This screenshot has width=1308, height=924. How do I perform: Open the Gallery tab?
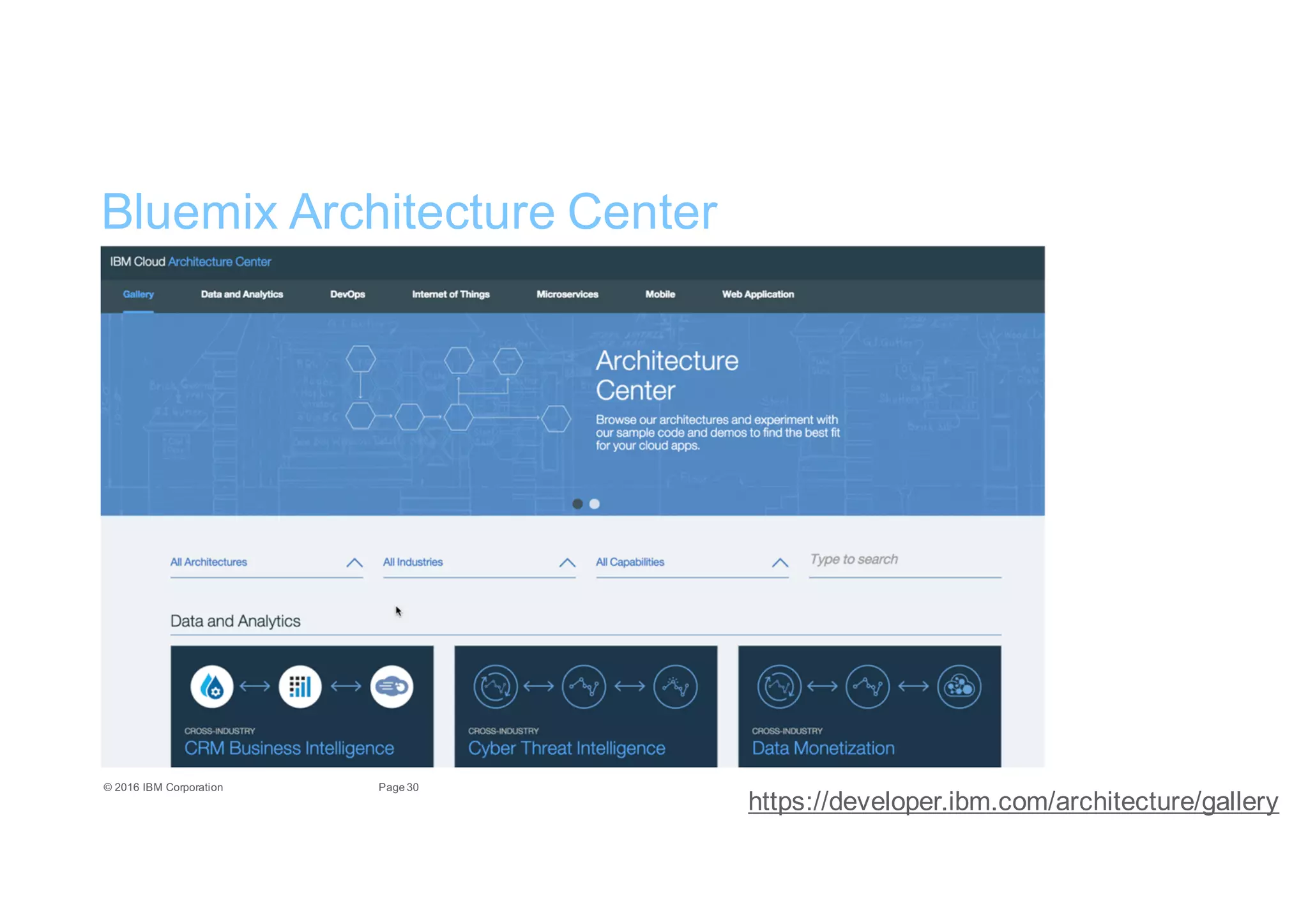pyautogui.click(x=138, y=294)
